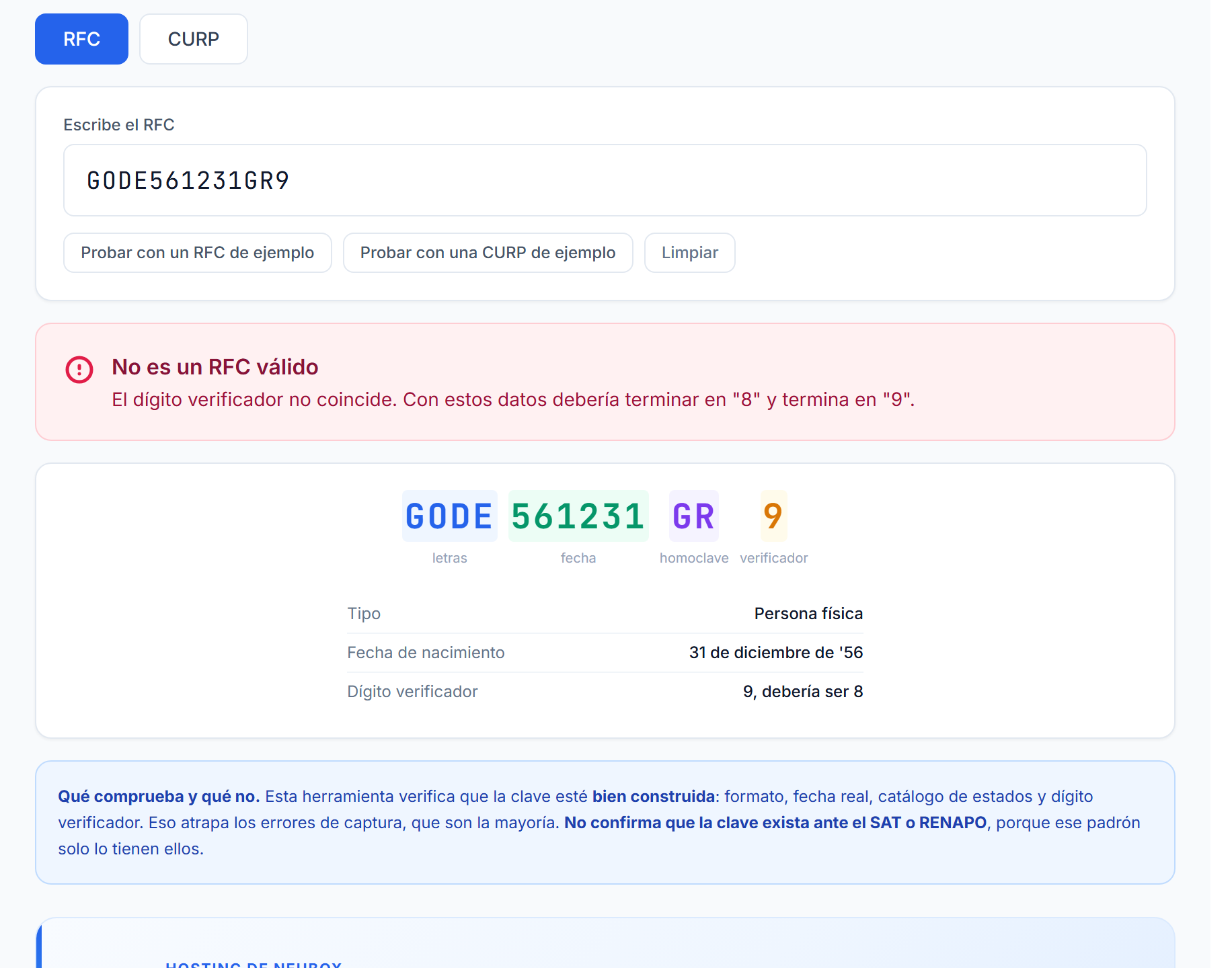Click the bold 'No confirma que la clave exista' sentence
This screenshot has width=1232, height=968.
tap(775, 823)
